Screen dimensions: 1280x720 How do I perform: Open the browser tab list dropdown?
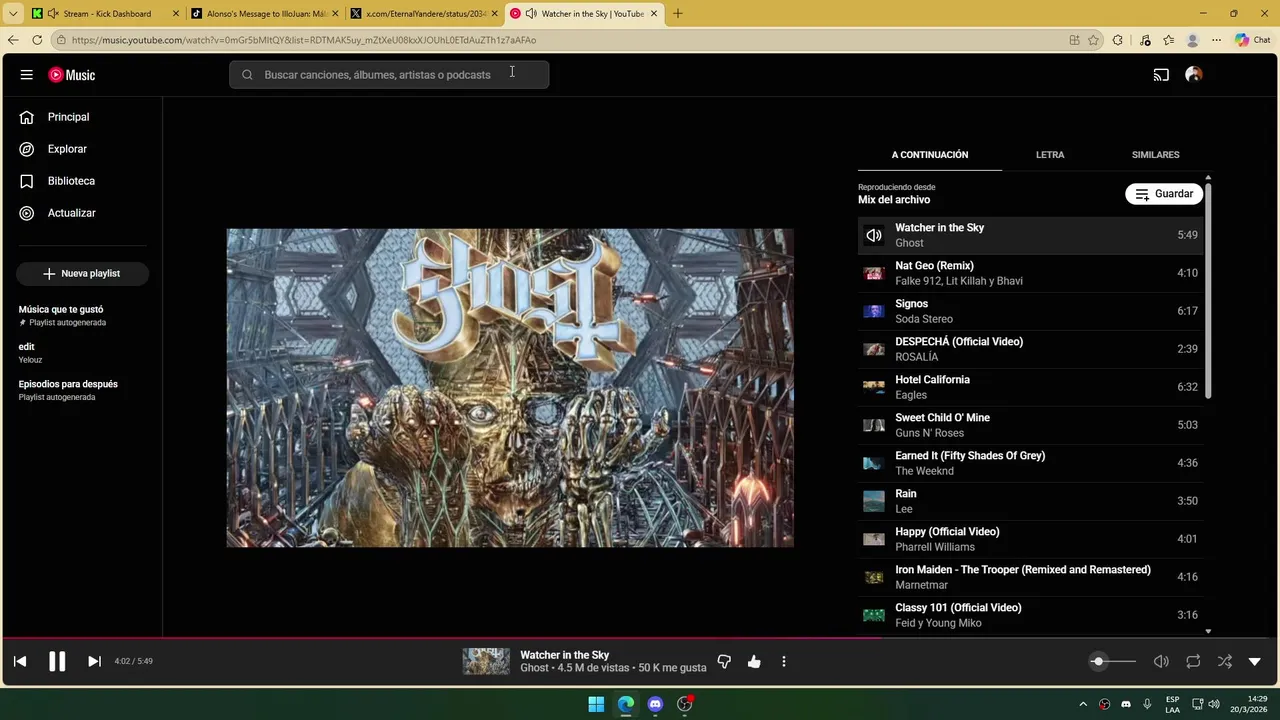(x=13, y=14)
